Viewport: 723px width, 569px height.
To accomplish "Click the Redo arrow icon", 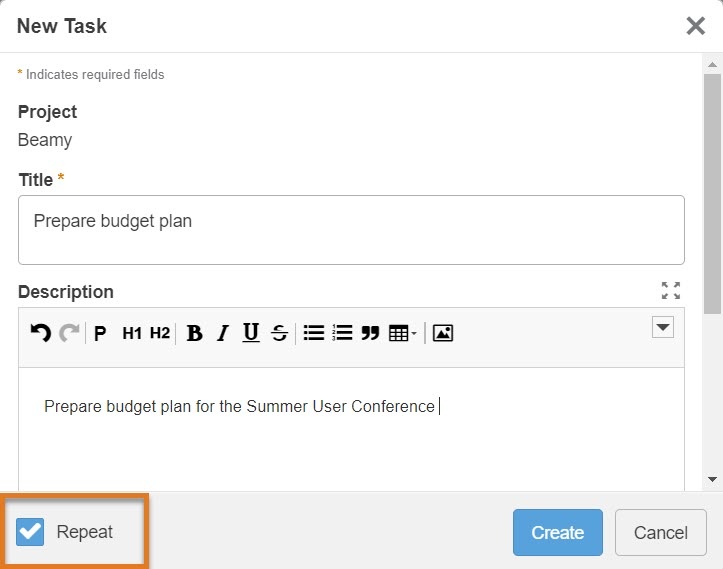I will click(x=69, y=333).
